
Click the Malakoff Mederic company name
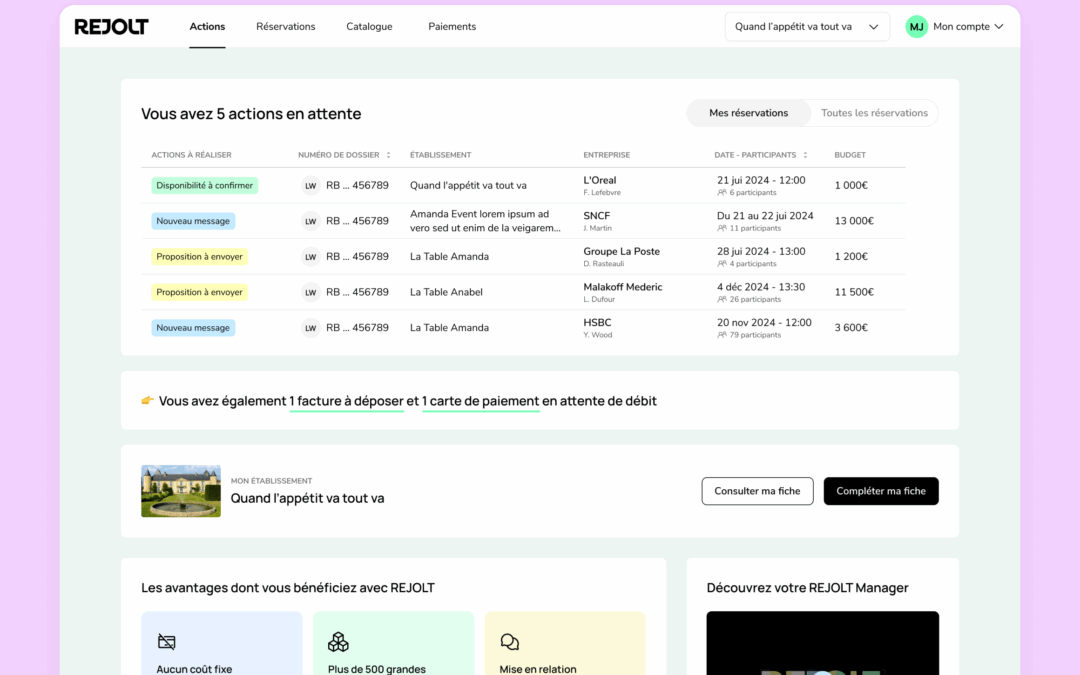(x=623, y=287)
